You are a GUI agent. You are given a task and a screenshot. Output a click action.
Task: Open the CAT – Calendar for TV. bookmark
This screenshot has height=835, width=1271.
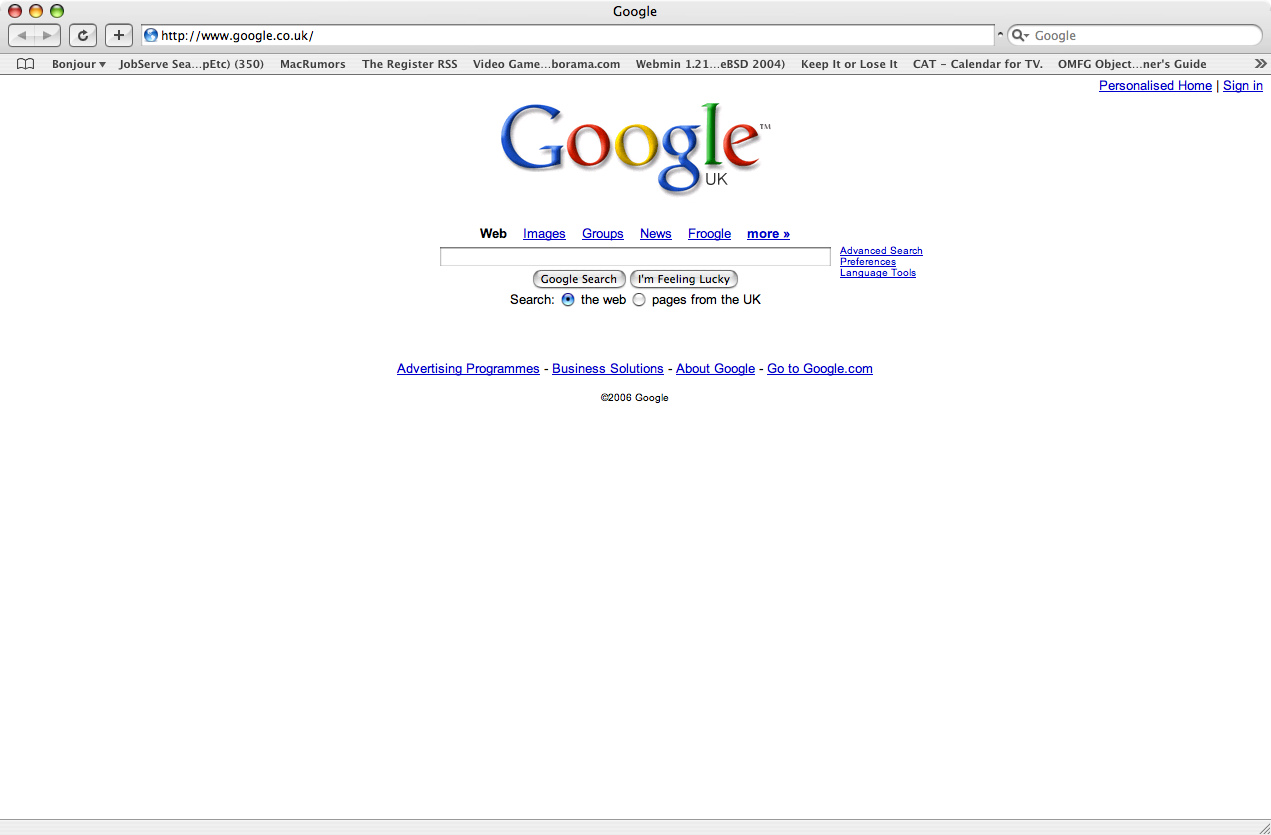coord(978,64)
